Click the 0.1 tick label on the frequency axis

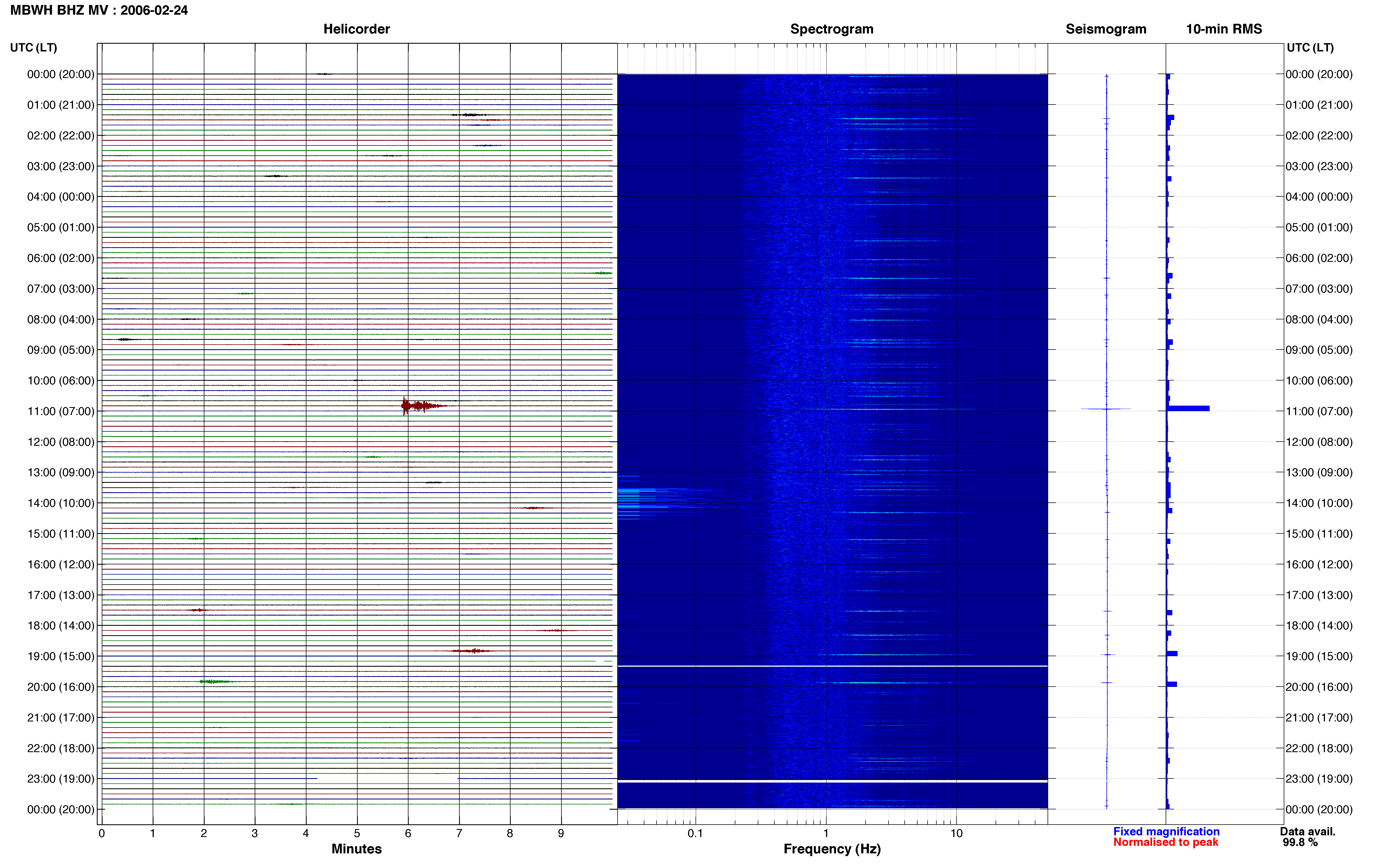(x=695, y=833)
